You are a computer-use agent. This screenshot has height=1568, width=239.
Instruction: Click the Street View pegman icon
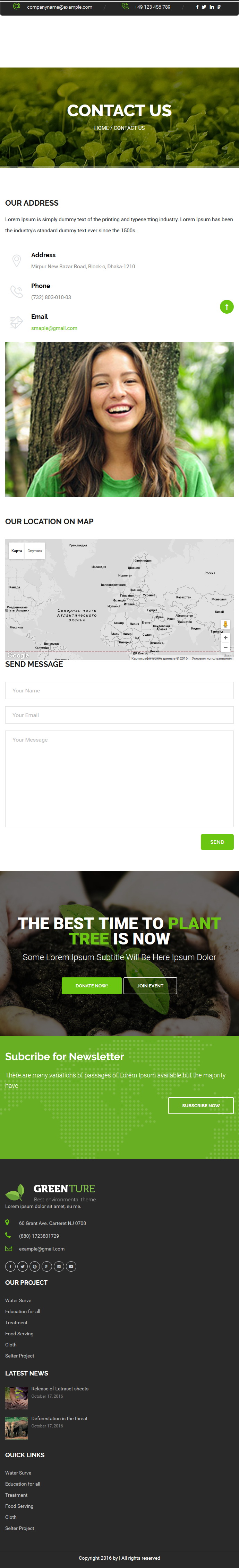point(225,625)
